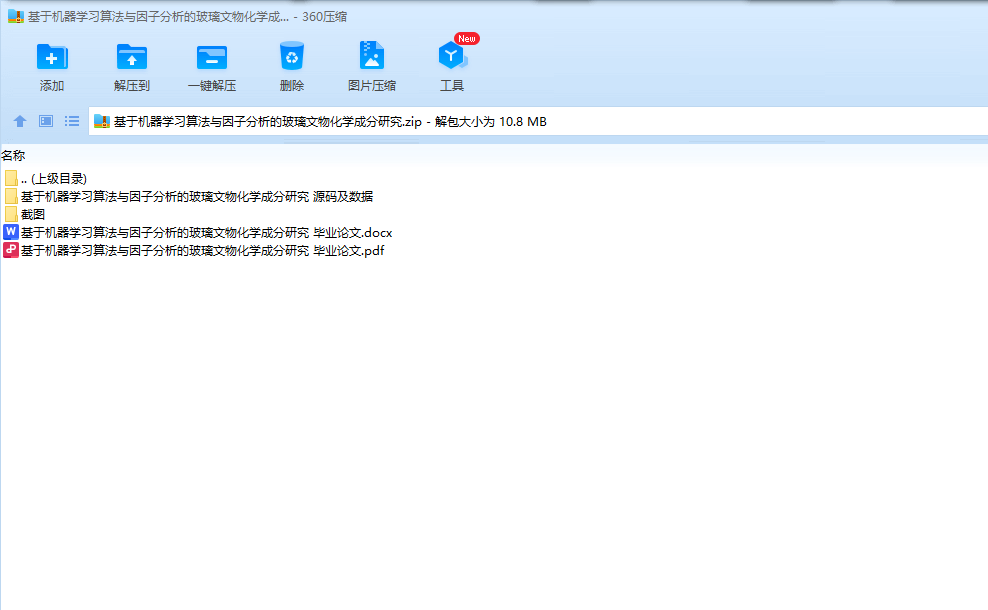Select the 源码及数据 folder row

(x=188, y=197)
